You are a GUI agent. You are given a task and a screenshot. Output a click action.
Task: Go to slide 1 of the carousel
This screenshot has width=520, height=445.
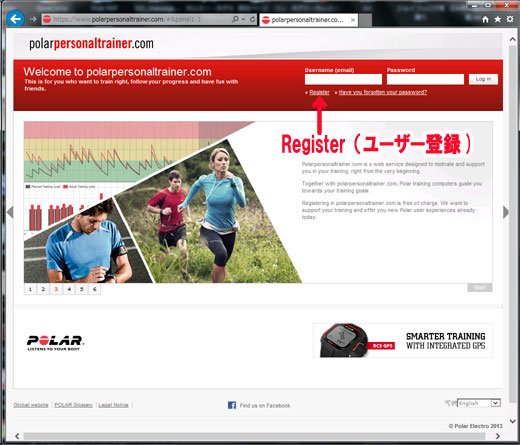pyautogui.click(x=30, y=289)
